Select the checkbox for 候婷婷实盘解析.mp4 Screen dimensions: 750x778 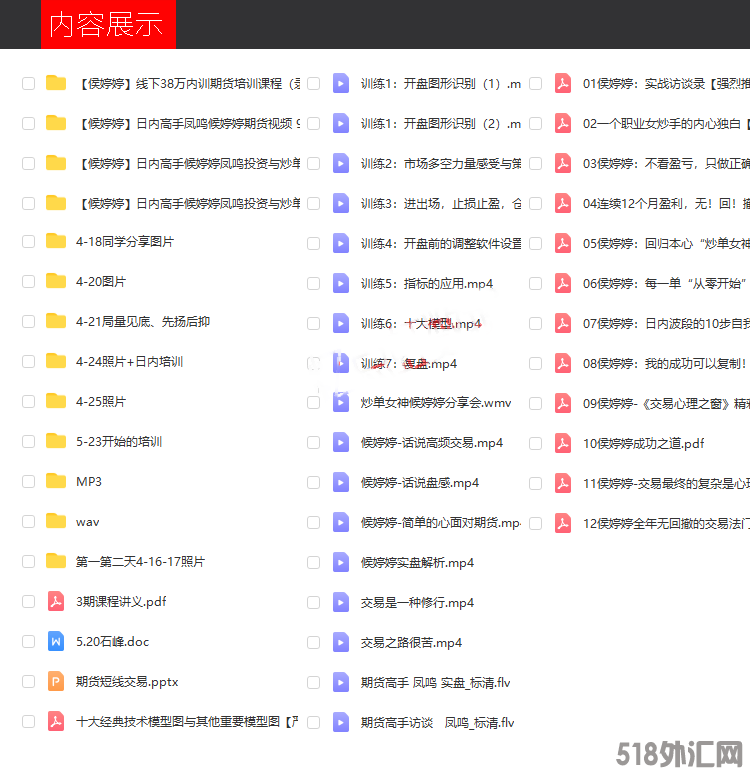313,563
